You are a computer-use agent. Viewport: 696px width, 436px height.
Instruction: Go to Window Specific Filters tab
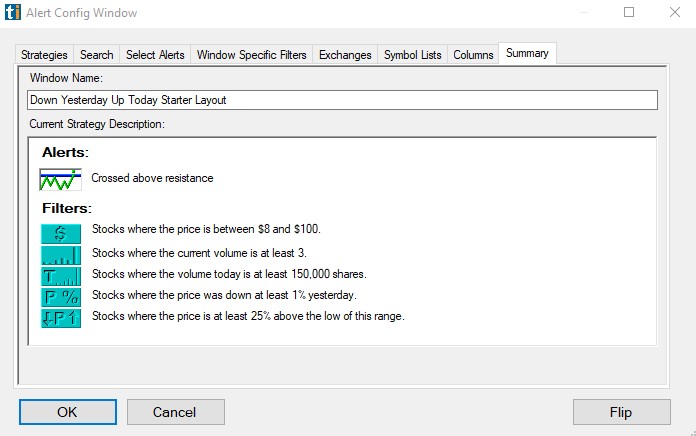coord(251,55)
